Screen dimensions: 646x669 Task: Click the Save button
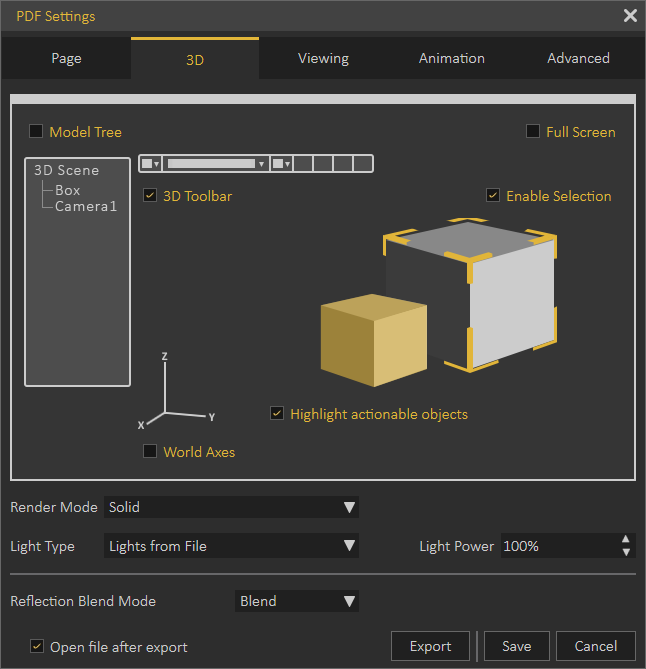[x=517, y=646]
